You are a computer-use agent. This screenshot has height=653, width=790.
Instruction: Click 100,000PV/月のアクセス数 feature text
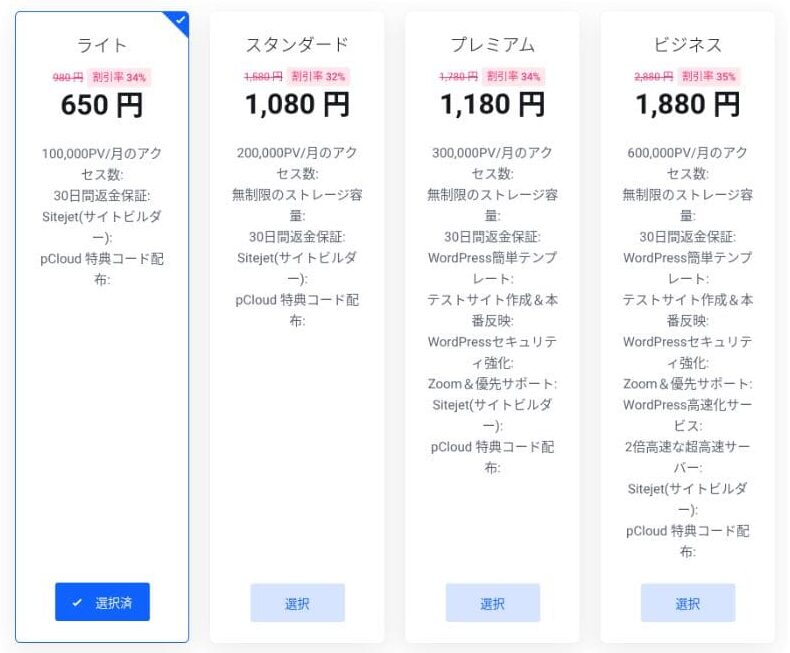click(x=102, y=163)
